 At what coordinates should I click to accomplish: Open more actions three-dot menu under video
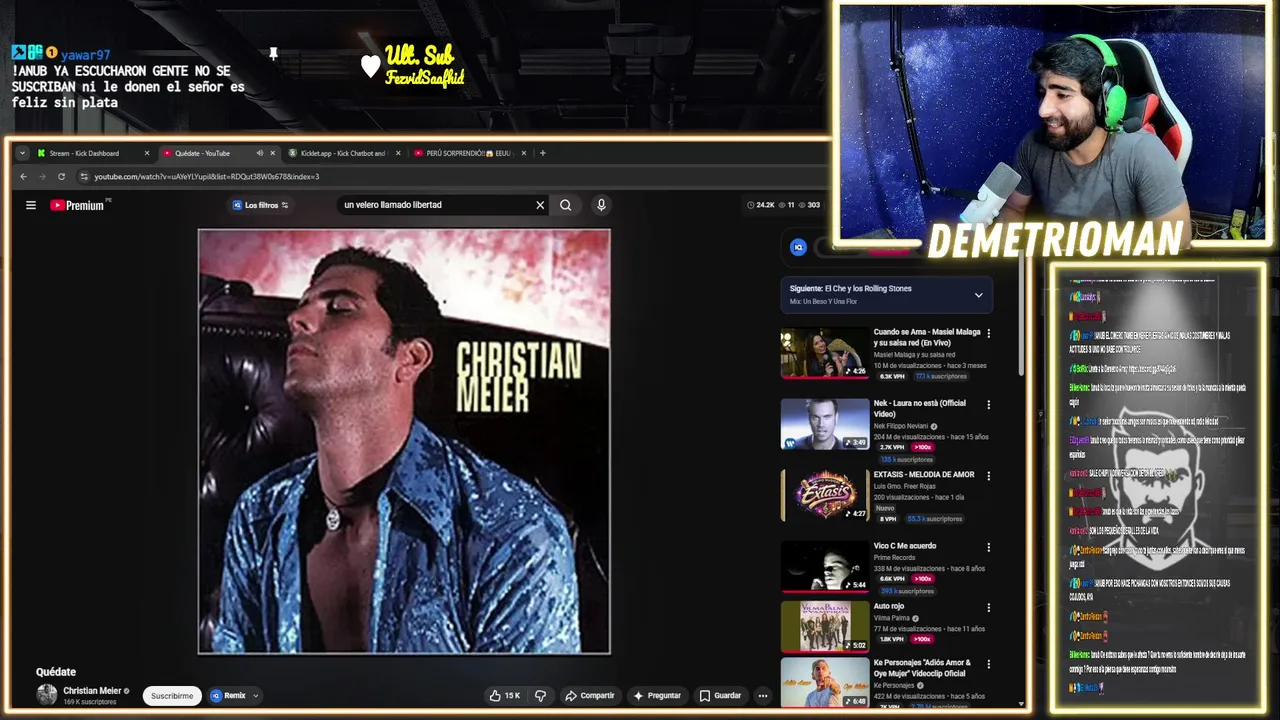pyautogui.click(x=763, y=695)
